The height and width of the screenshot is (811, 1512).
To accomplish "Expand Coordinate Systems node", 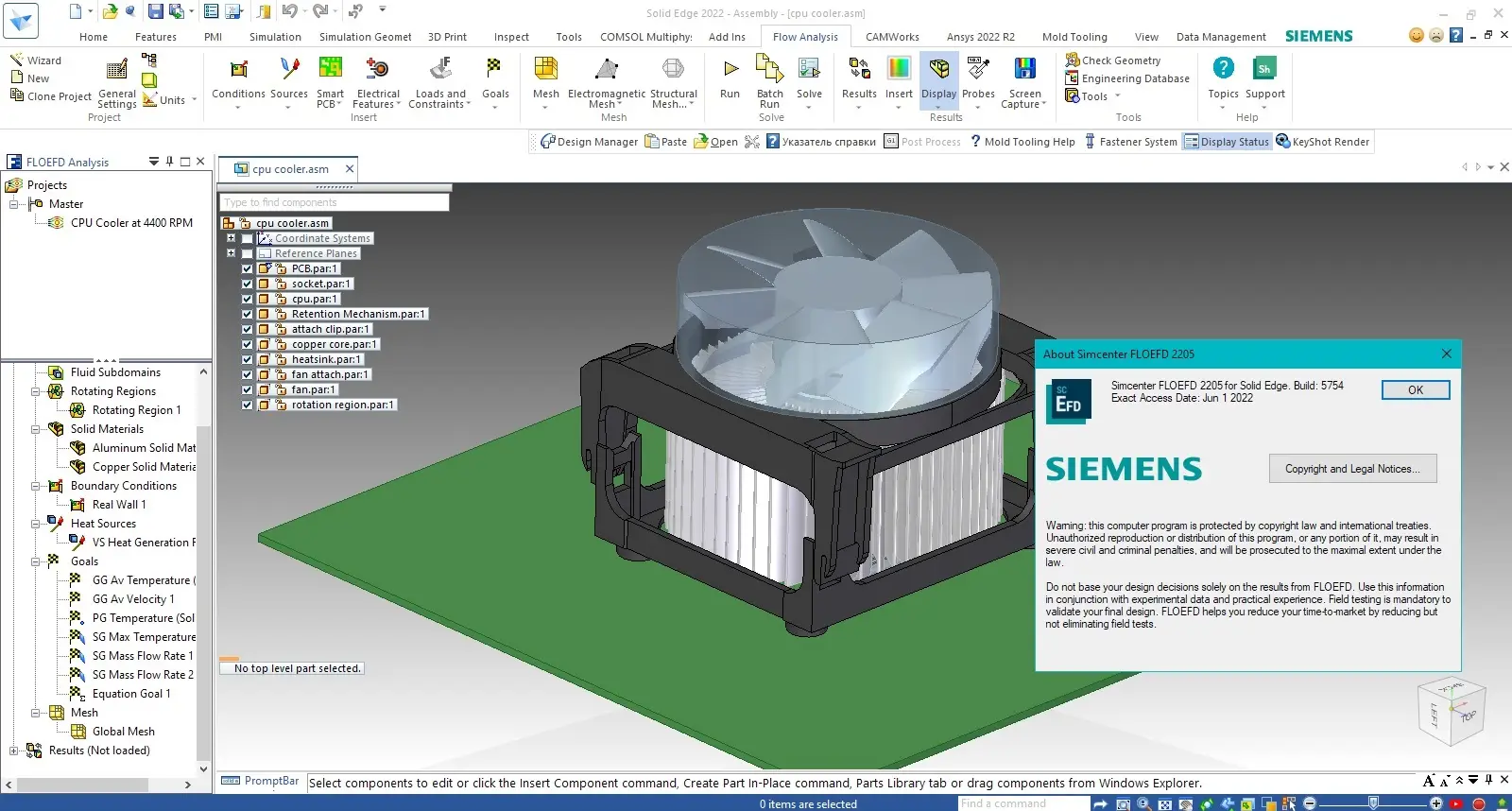I will tap(231, 238).
